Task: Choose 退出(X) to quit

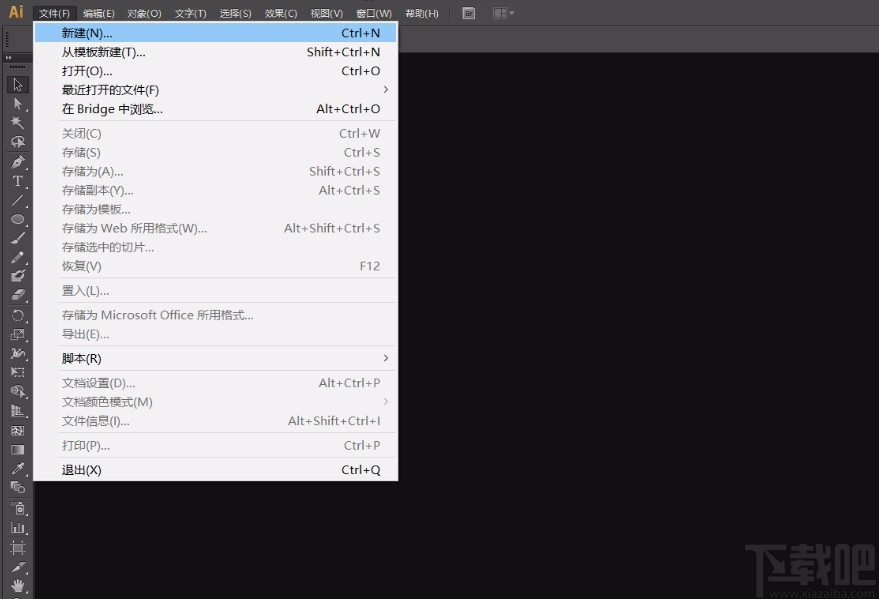Action: click(215, 470)
